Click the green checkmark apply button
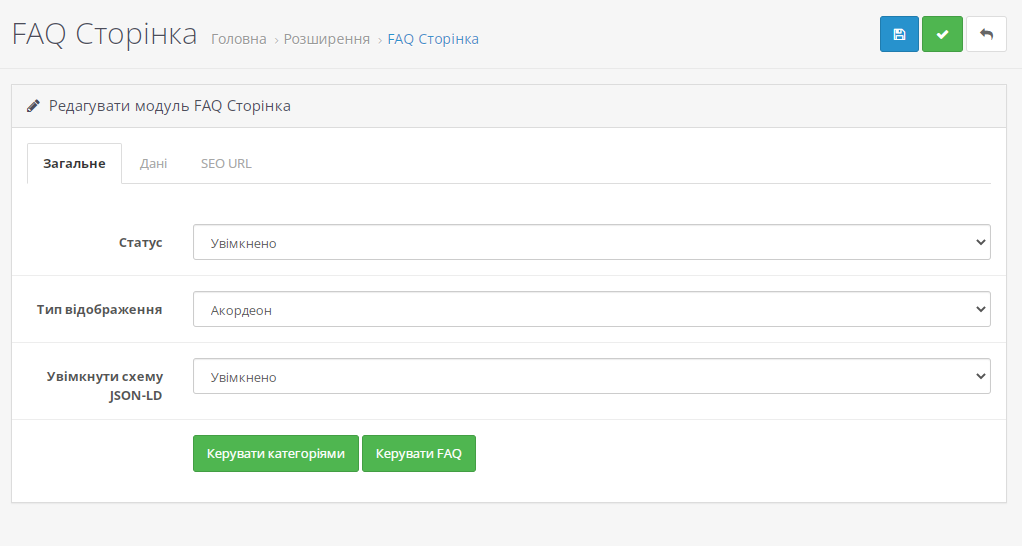The width and height of the screenshot is (1022, 546). pyautogui.click(x=942, y=34)
